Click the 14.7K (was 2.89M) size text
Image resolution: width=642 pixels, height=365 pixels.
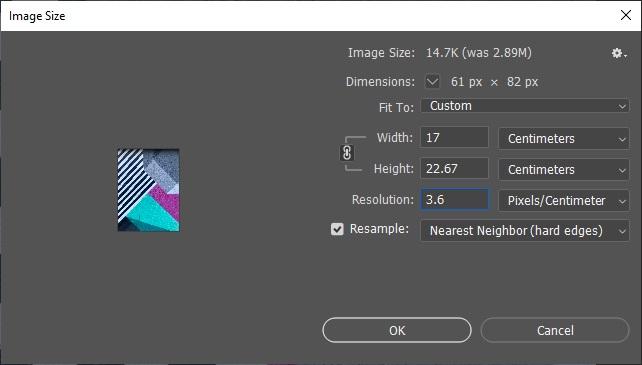point(479,53)
